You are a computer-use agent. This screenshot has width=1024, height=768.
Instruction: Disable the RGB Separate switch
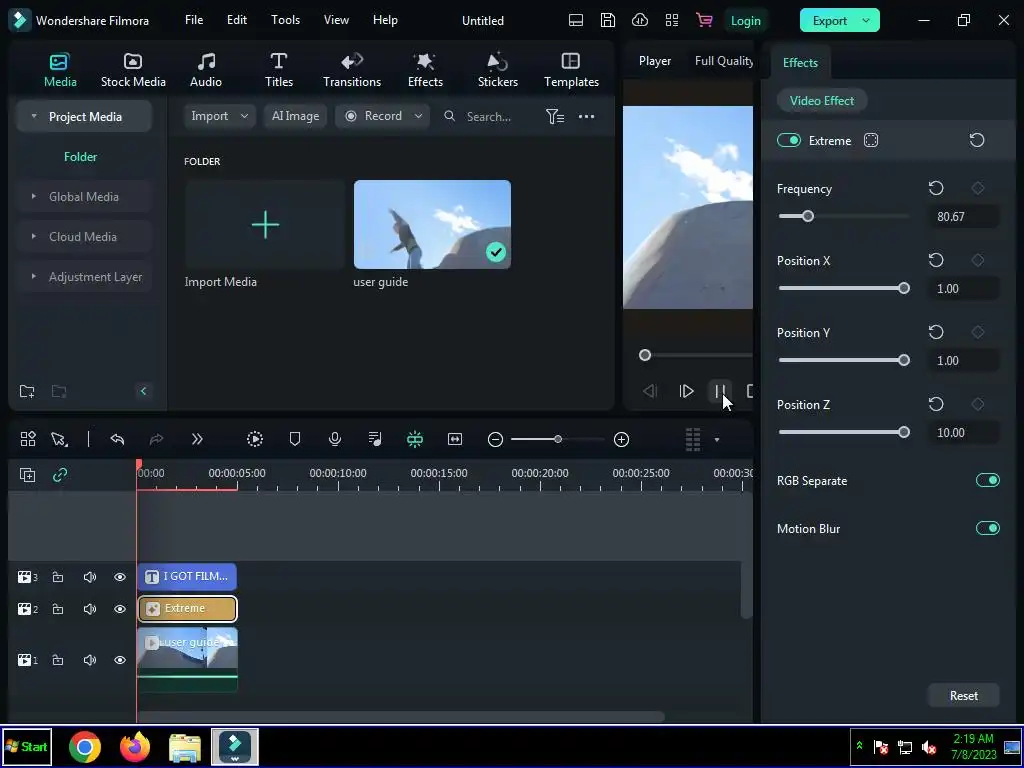coord(987,481)
